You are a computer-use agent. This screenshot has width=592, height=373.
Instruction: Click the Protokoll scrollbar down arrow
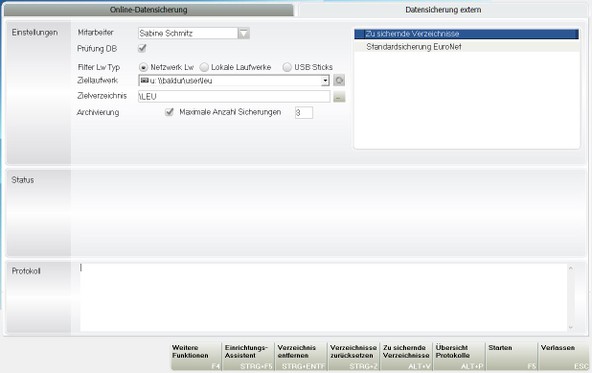click(570, 327)
